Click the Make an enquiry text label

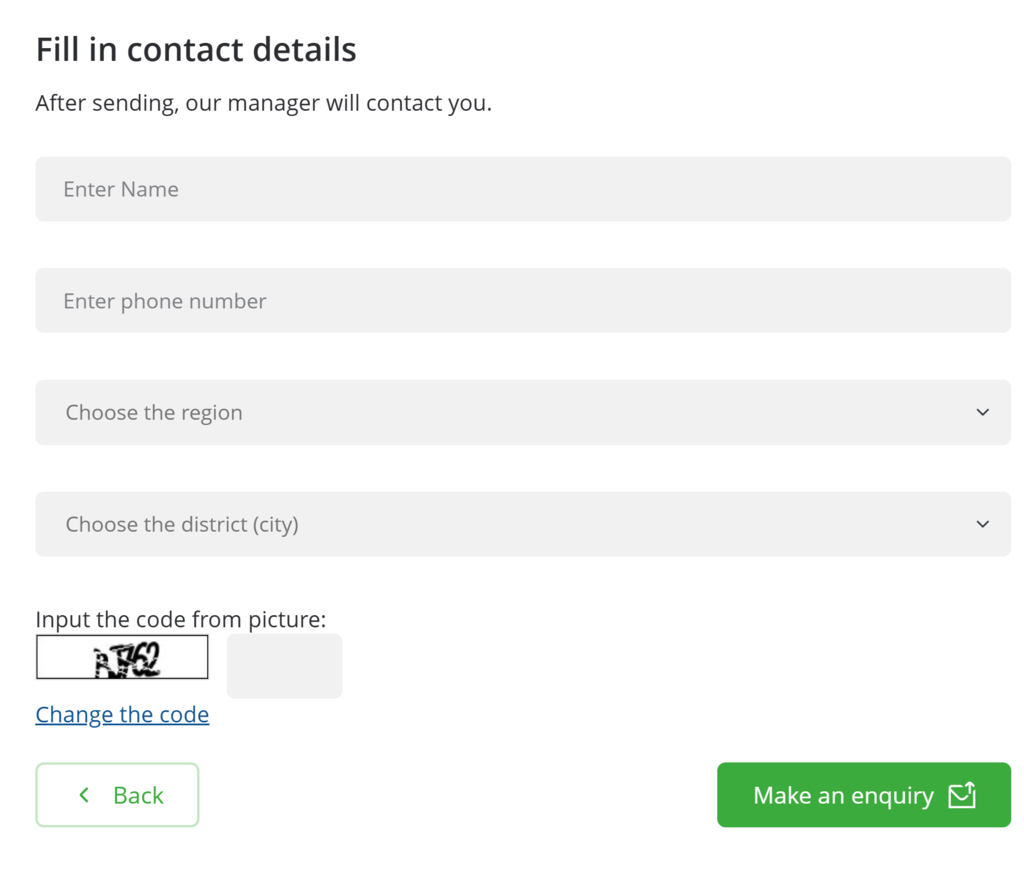842,795
